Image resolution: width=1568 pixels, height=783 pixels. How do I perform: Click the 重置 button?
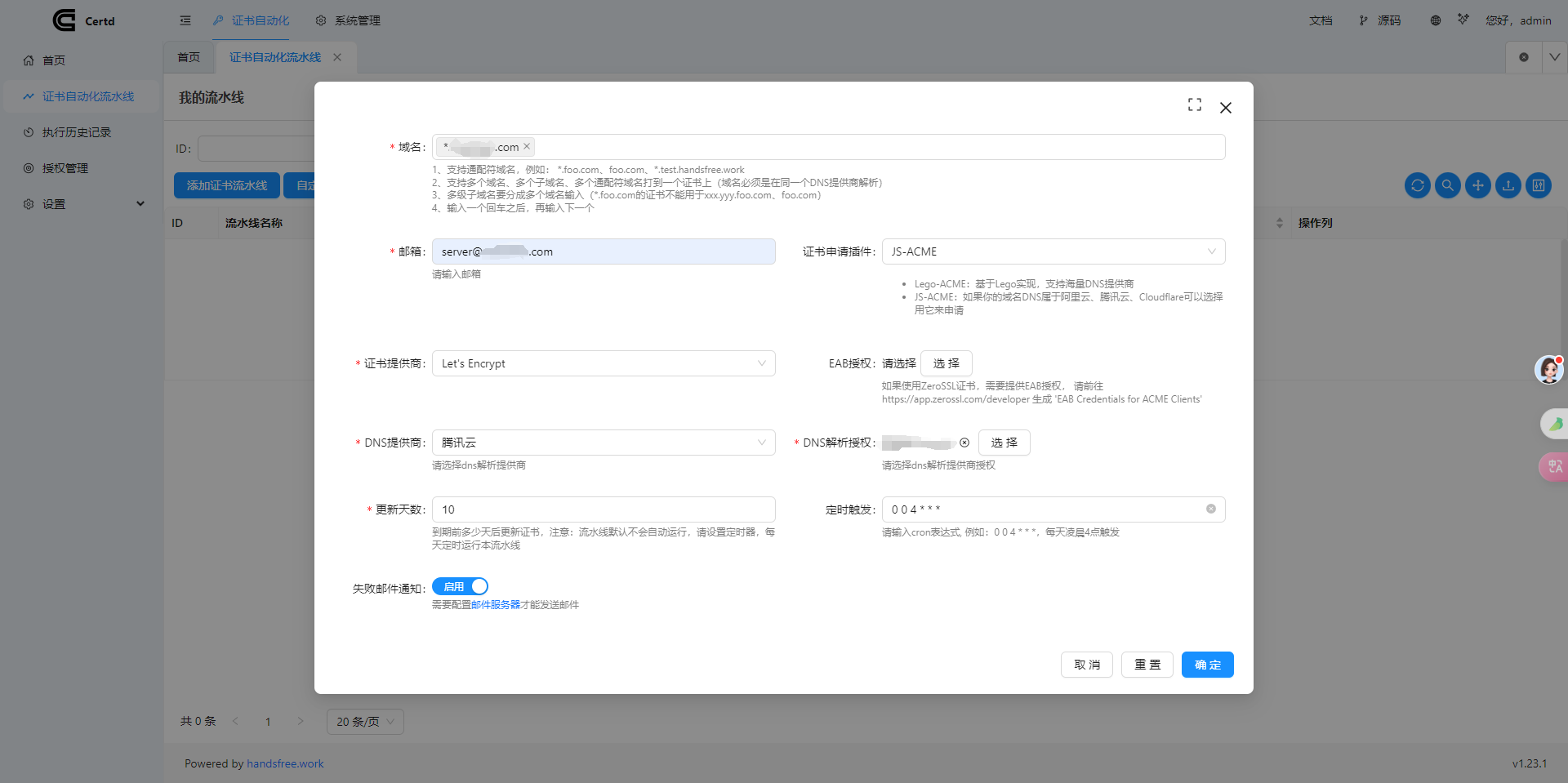click(x=1147, y=665)
